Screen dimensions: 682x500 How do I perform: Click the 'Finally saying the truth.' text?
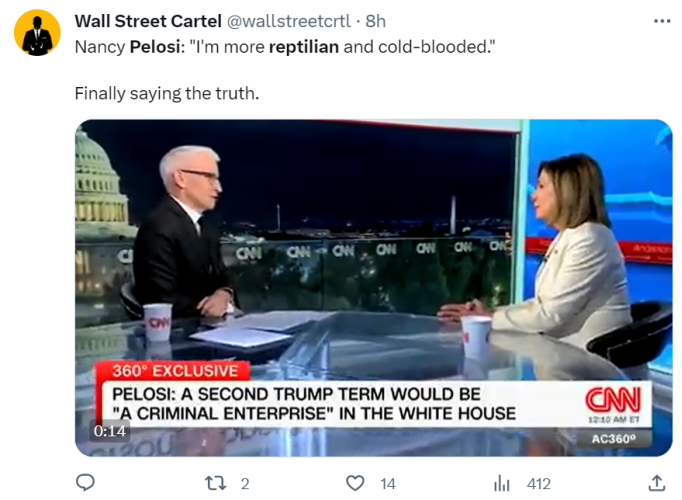[x=167, y=93]
